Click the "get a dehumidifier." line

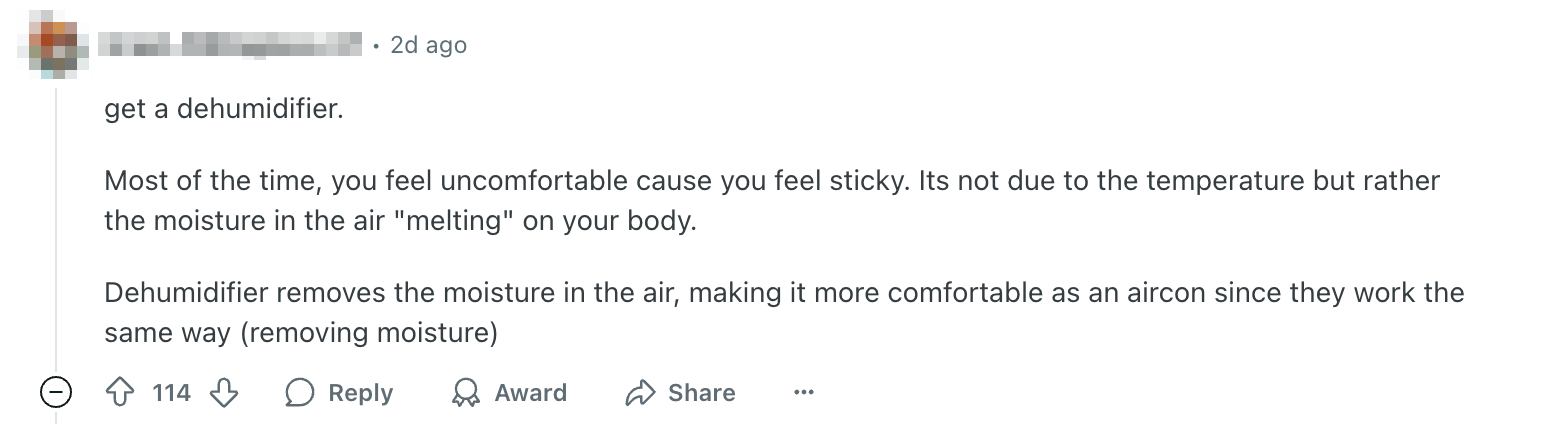pyautogui.click(x=223, y=108)
